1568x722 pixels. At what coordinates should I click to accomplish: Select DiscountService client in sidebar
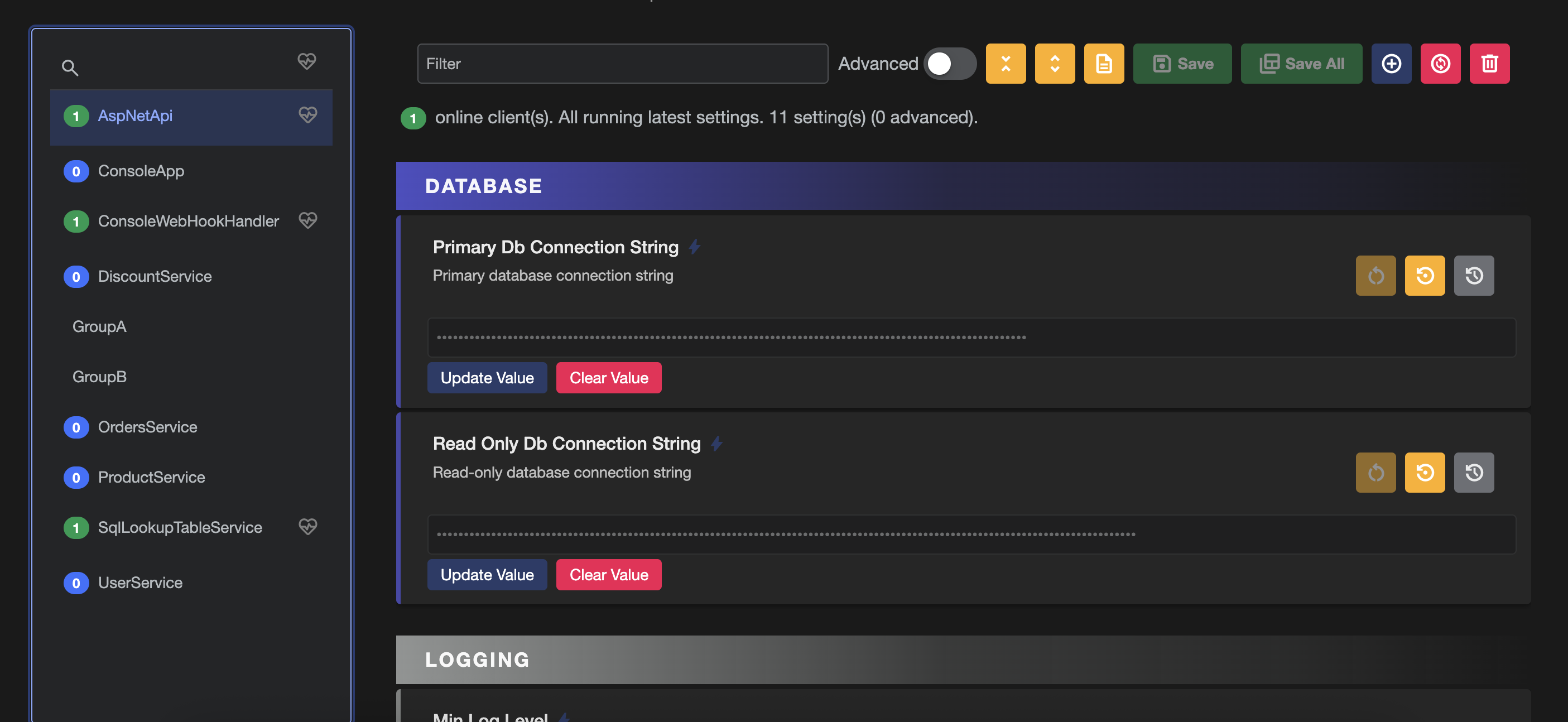pos(191,276)
